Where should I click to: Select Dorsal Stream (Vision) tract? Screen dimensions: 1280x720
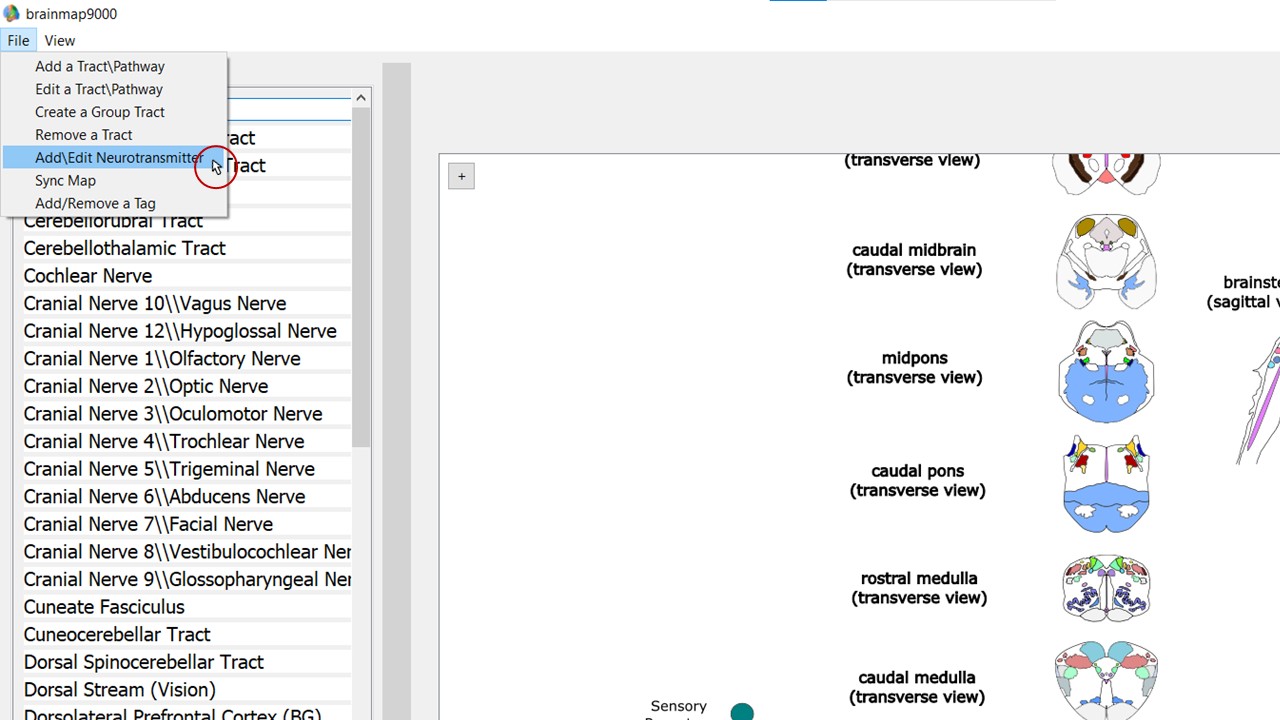(120, 690)
